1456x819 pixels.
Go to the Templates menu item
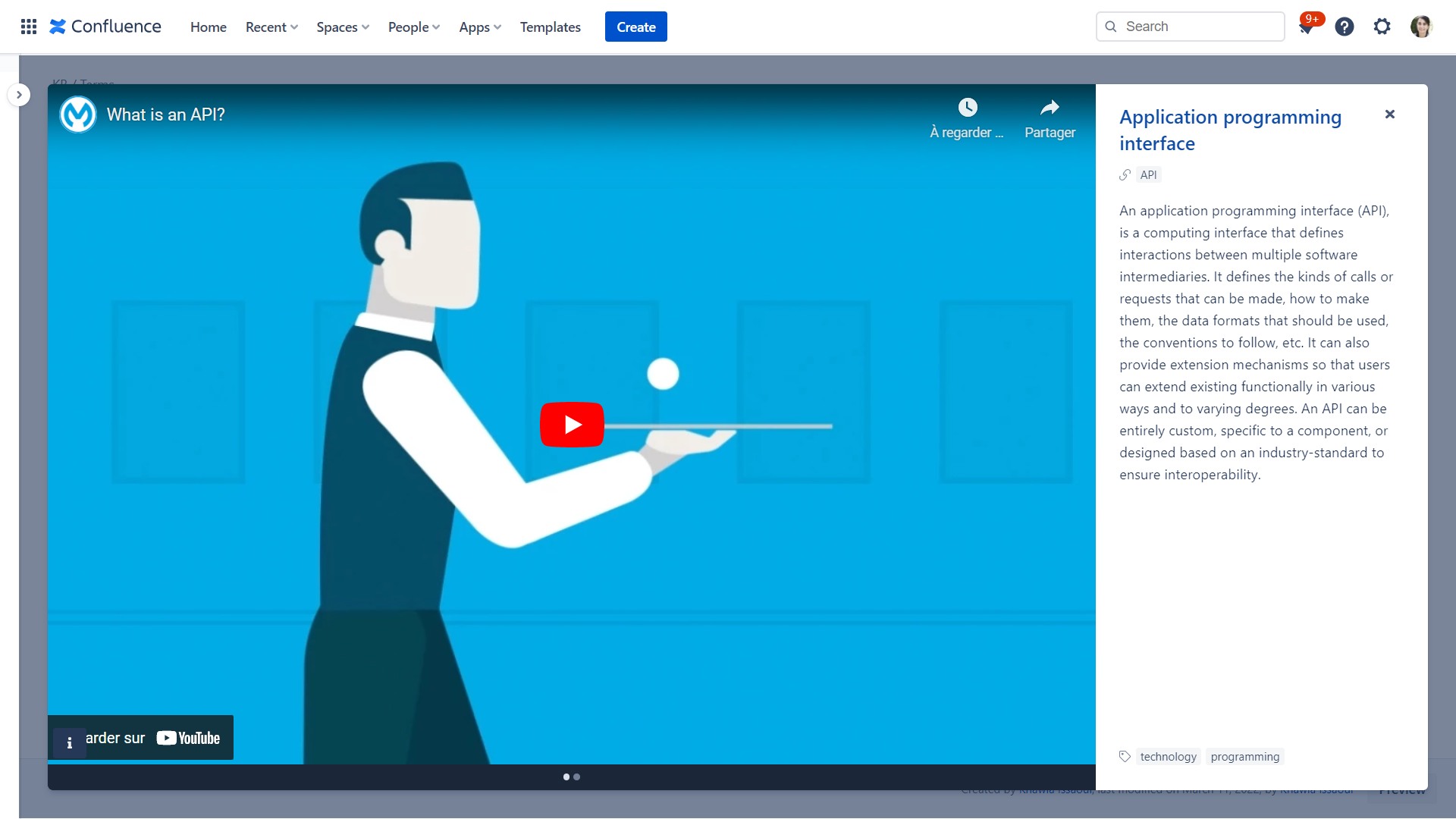[551, 27]
